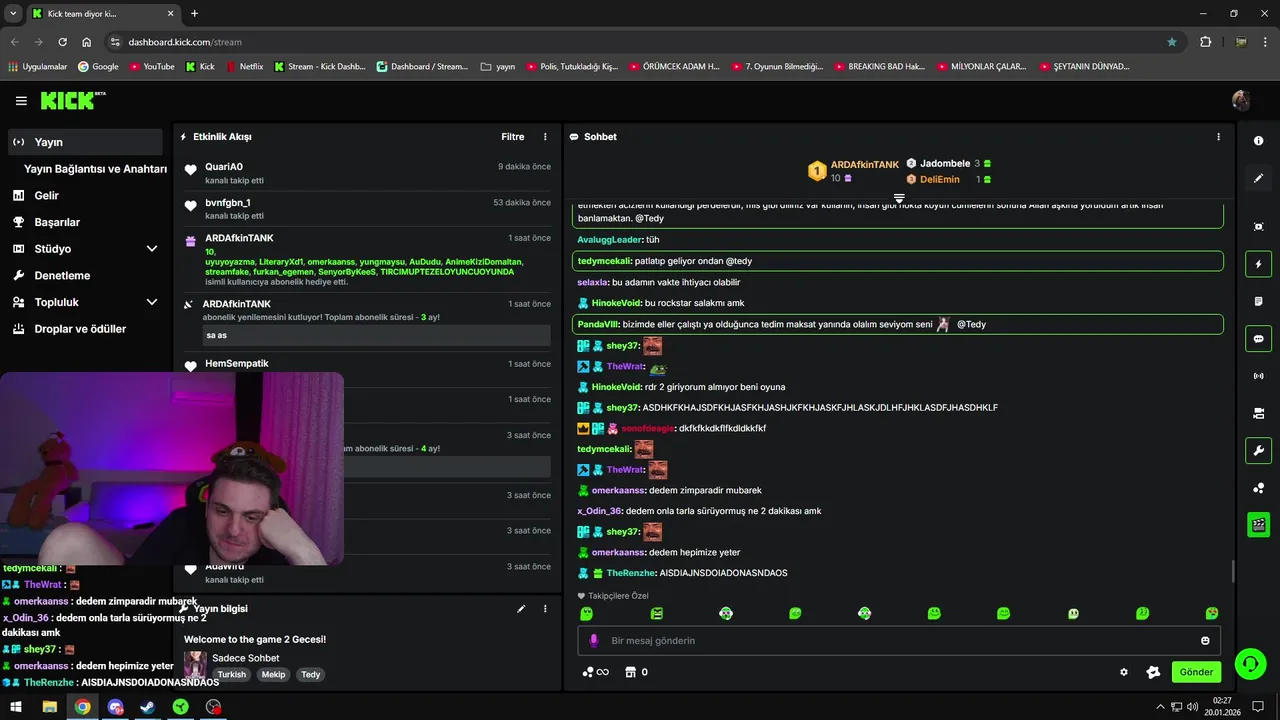Click the purple microphone icon in message box
The height and width of the screenshot is (720, 1280).
(x=593, y=640)
